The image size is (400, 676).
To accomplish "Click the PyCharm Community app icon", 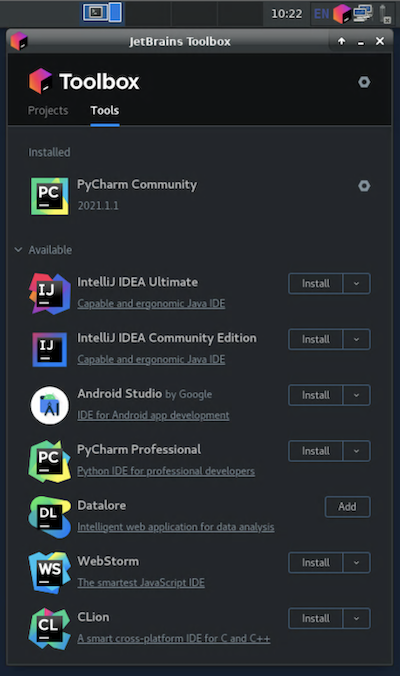I will pyautogui.click(x=50, y=196).
